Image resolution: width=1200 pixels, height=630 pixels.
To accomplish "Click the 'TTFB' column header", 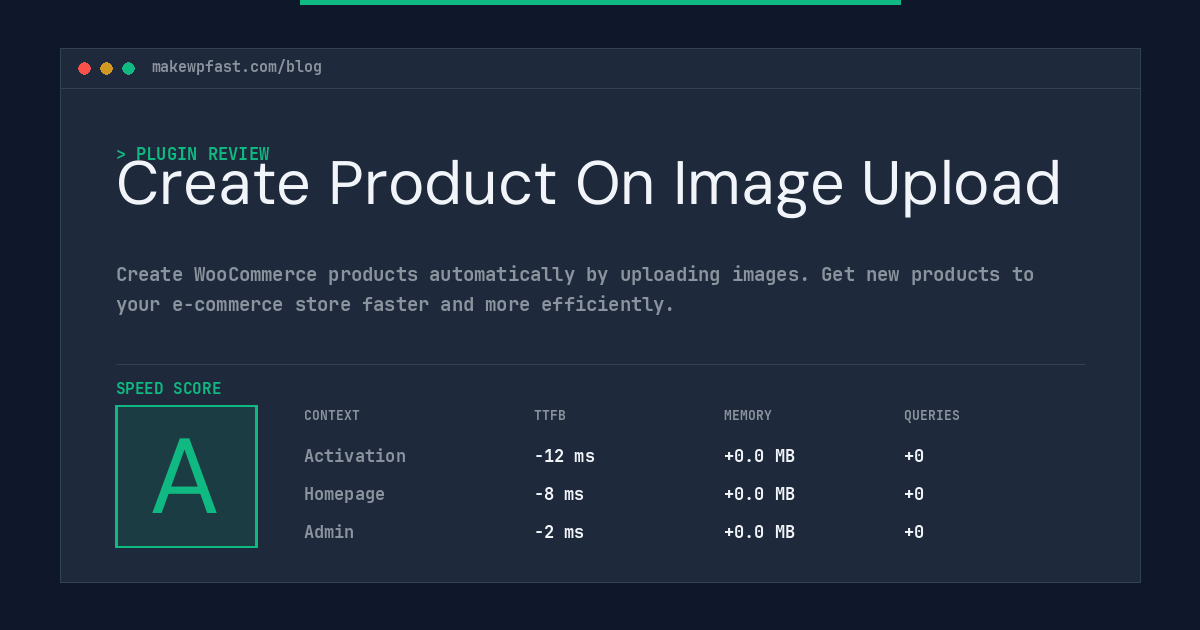I will (x=550, y=416).
